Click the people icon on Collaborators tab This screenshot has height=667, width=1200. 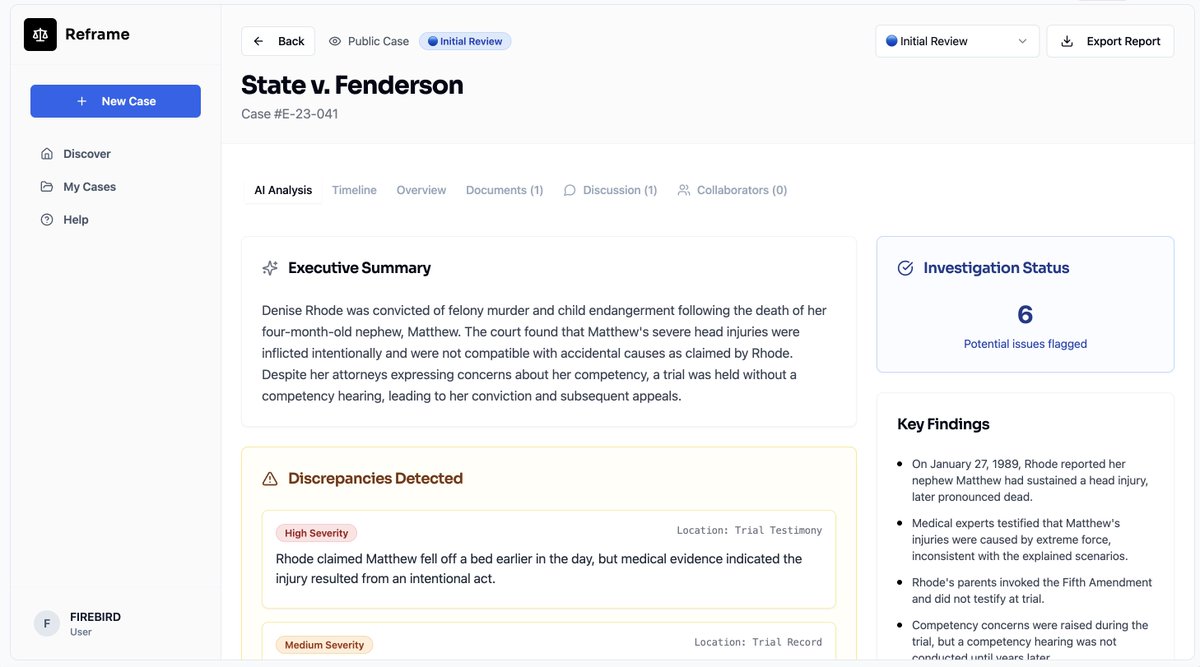pyautogui.click(x=683, y=189)
